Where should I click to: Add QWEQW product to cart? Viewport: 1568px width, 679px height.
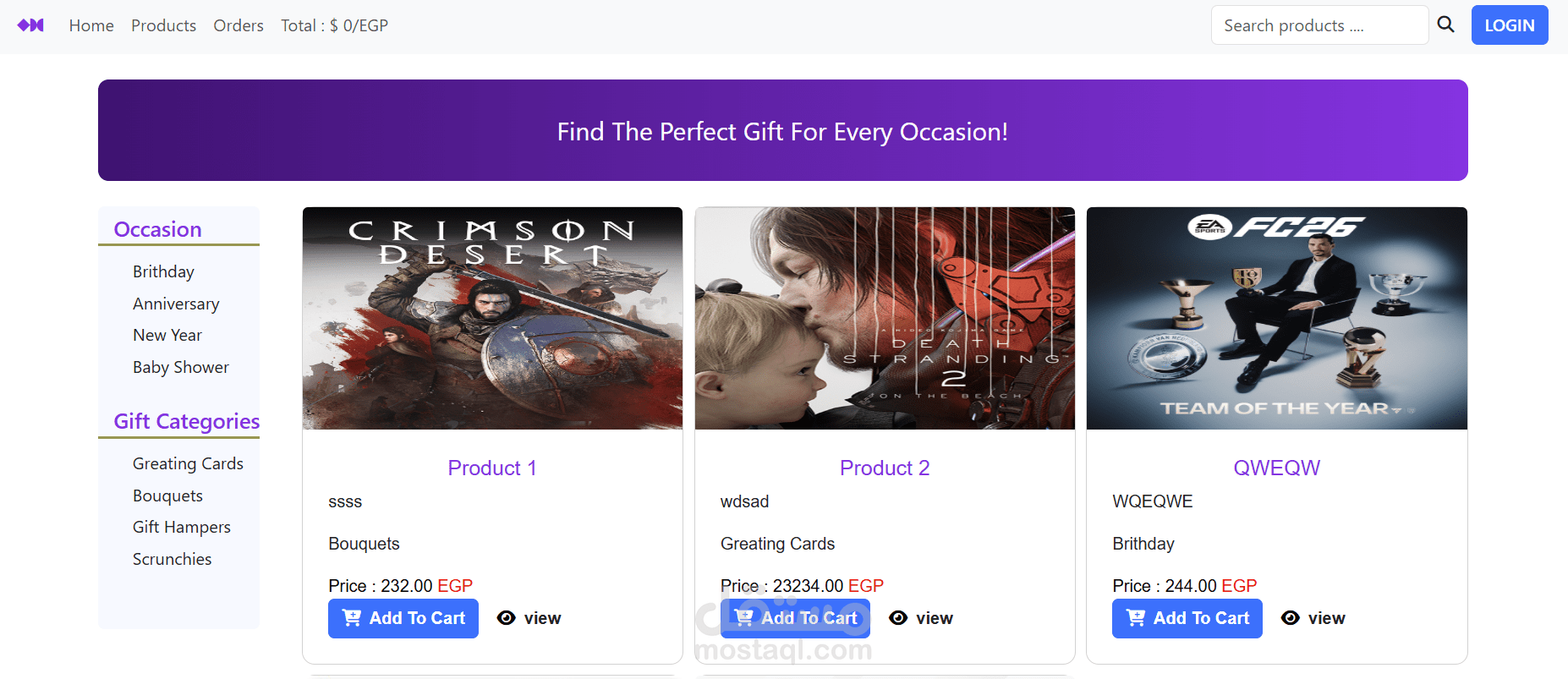click(1187, 618)
